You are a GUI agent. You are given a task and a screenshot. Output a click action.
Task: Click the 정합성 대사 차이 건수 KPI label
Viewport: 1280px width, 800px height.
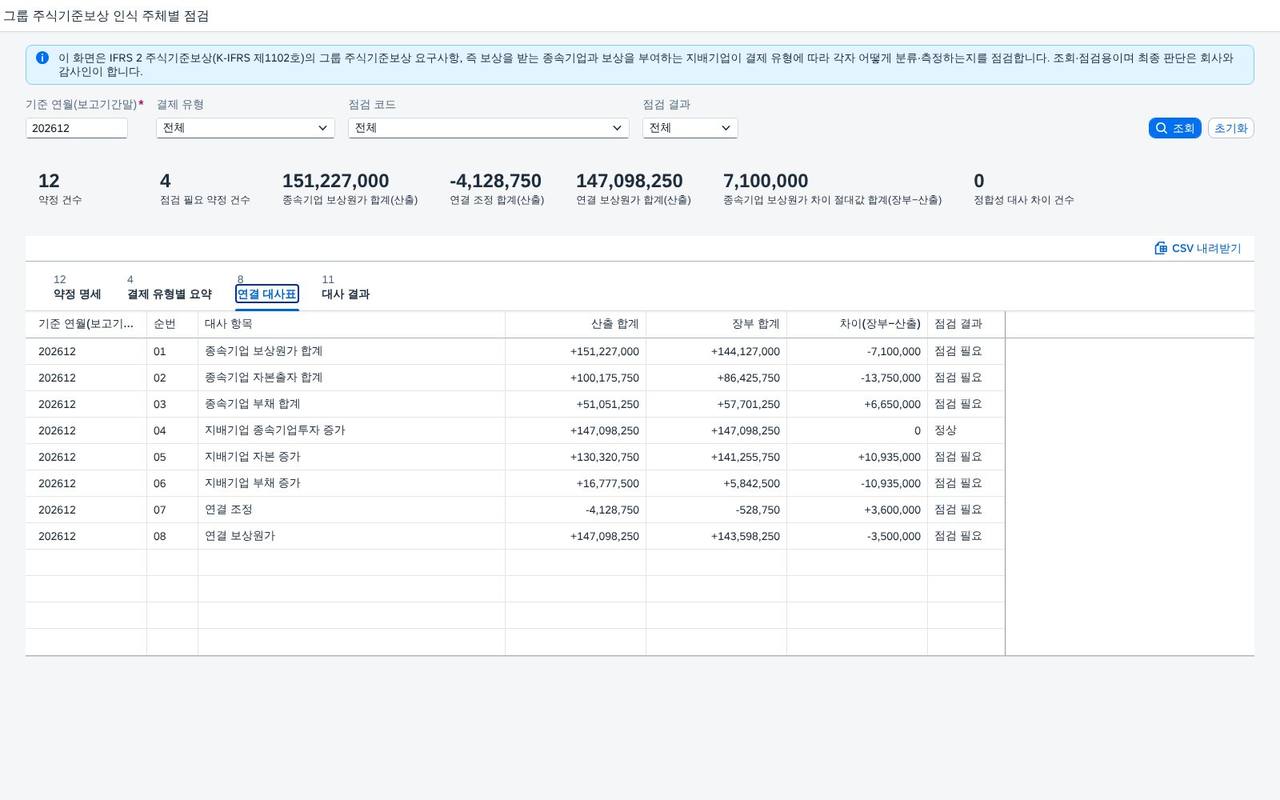[x=1024, y=200]
